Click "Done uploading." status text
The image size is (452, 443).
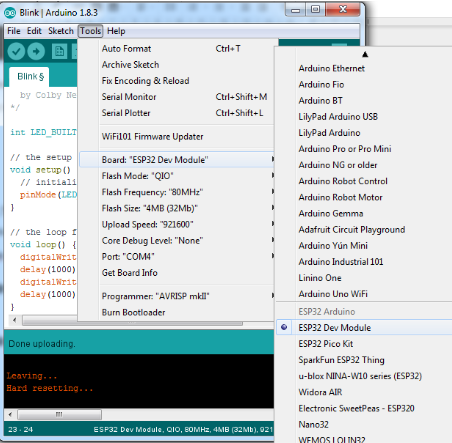pos(42,344)
